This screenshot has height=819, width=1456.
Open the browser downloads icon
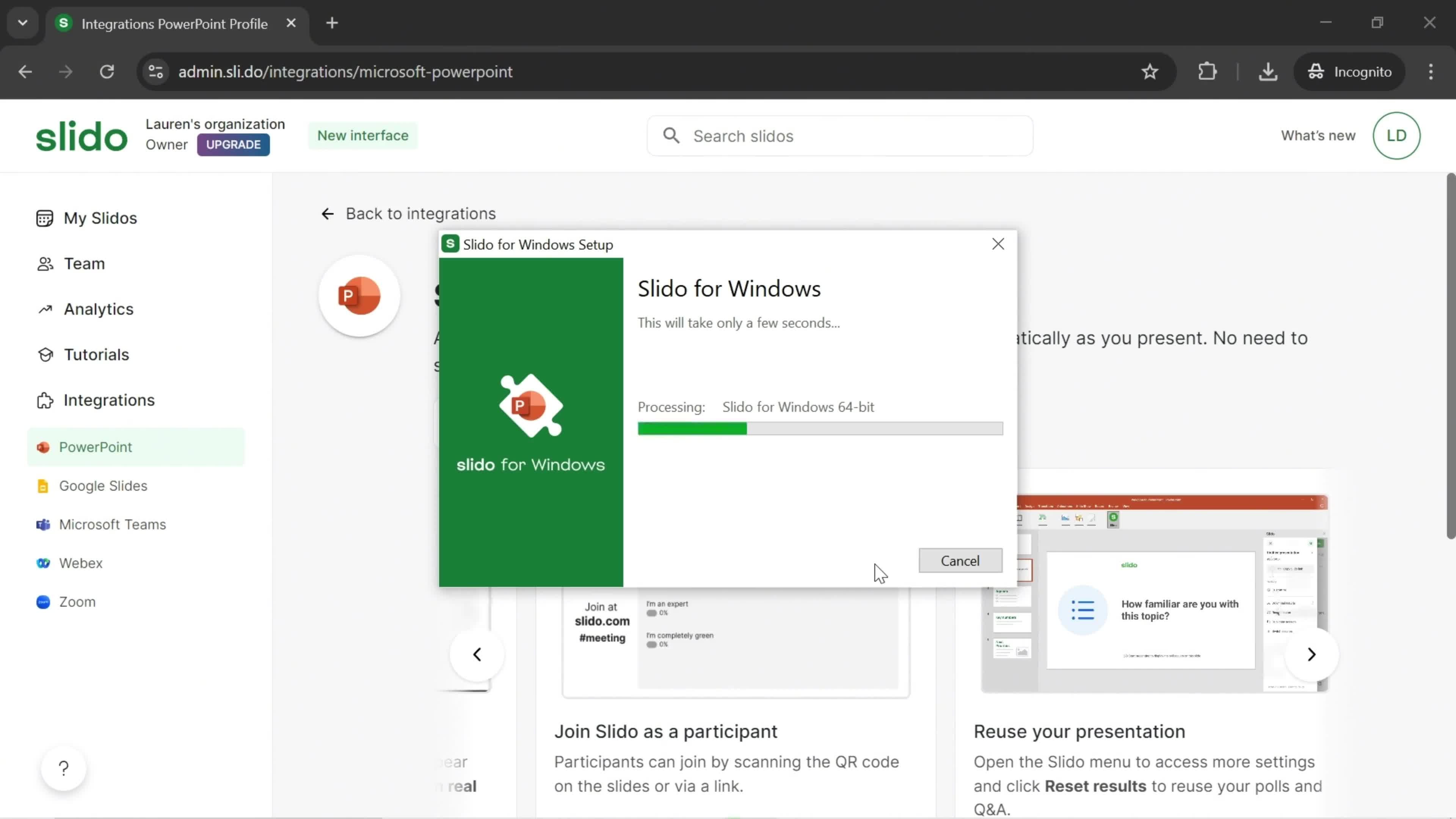[1268, 72]
